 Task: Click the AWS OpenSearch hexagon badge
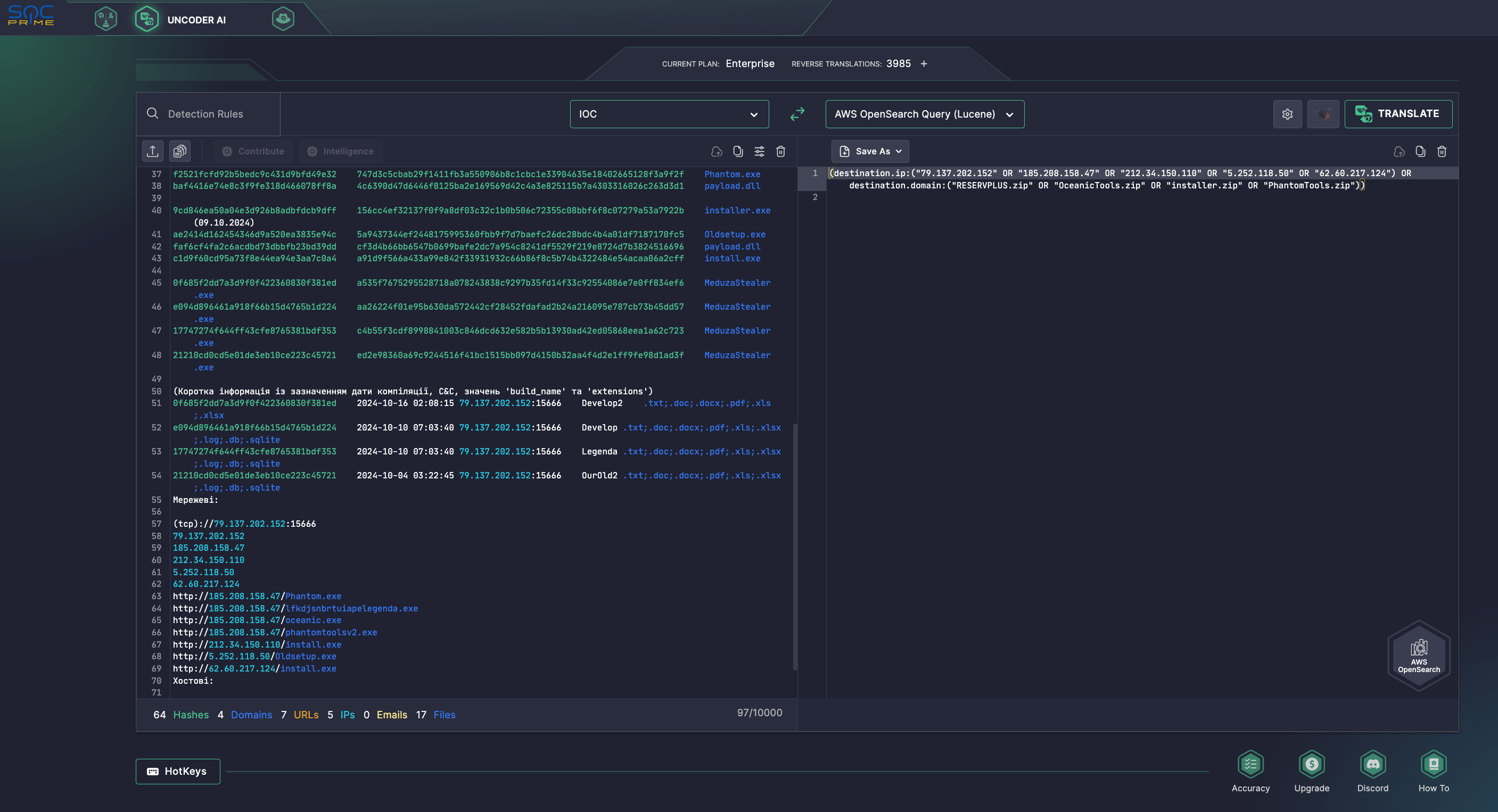[1419, 656]
